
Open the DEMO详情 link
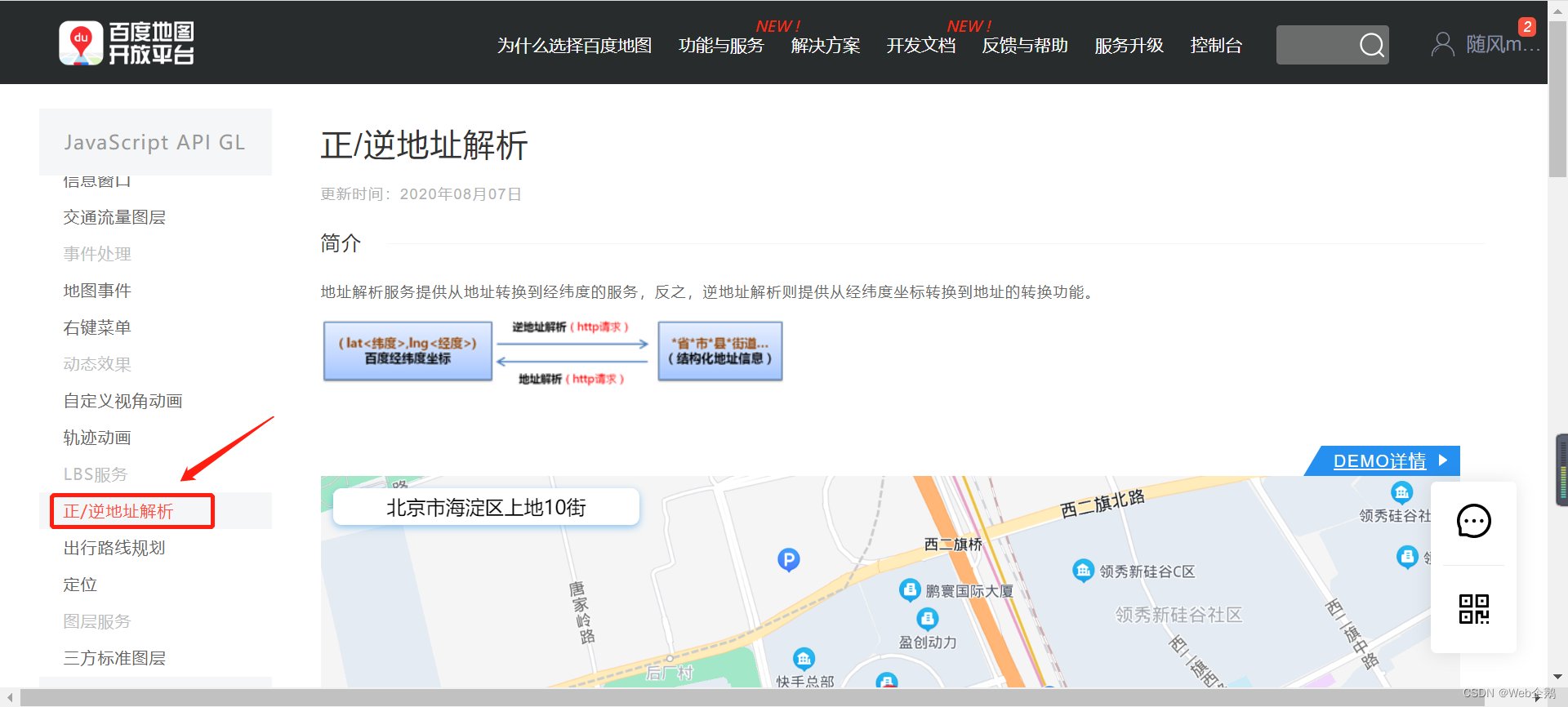click(x=1379, y=461)
